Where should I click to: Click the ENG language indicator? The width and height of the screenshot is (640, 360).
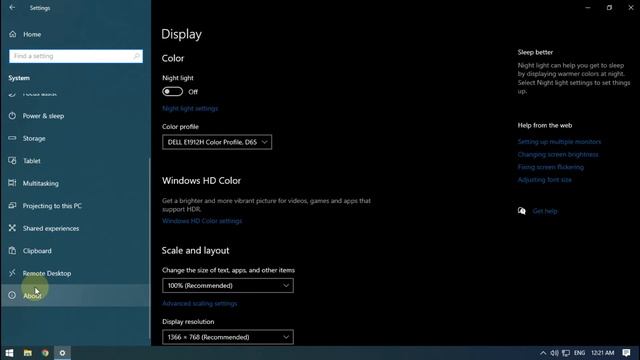579,353
